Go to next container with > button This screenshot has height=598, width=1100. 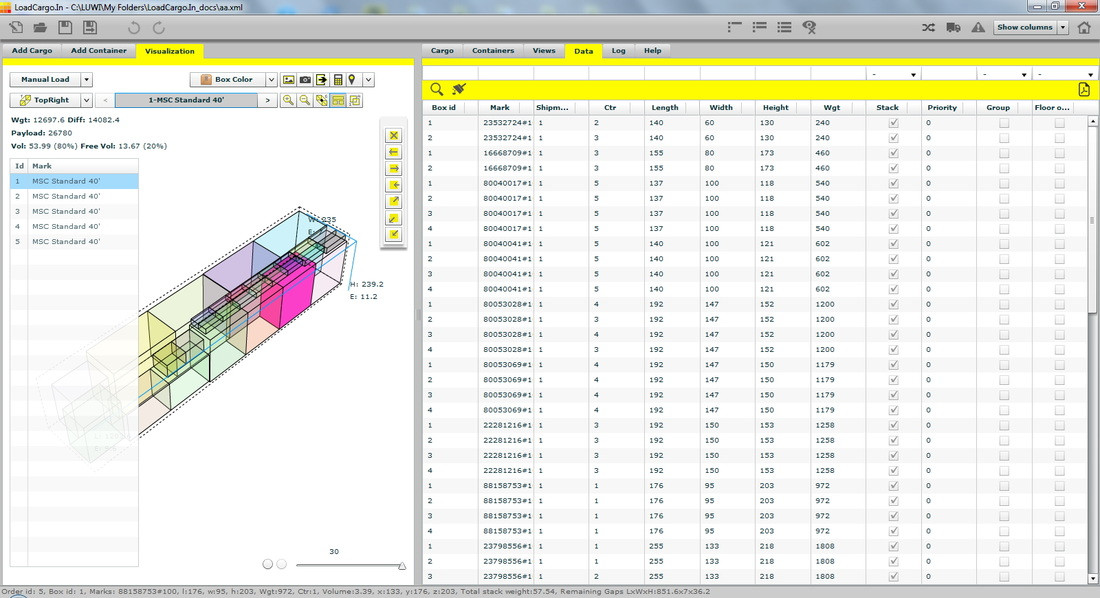coord(267,101)
